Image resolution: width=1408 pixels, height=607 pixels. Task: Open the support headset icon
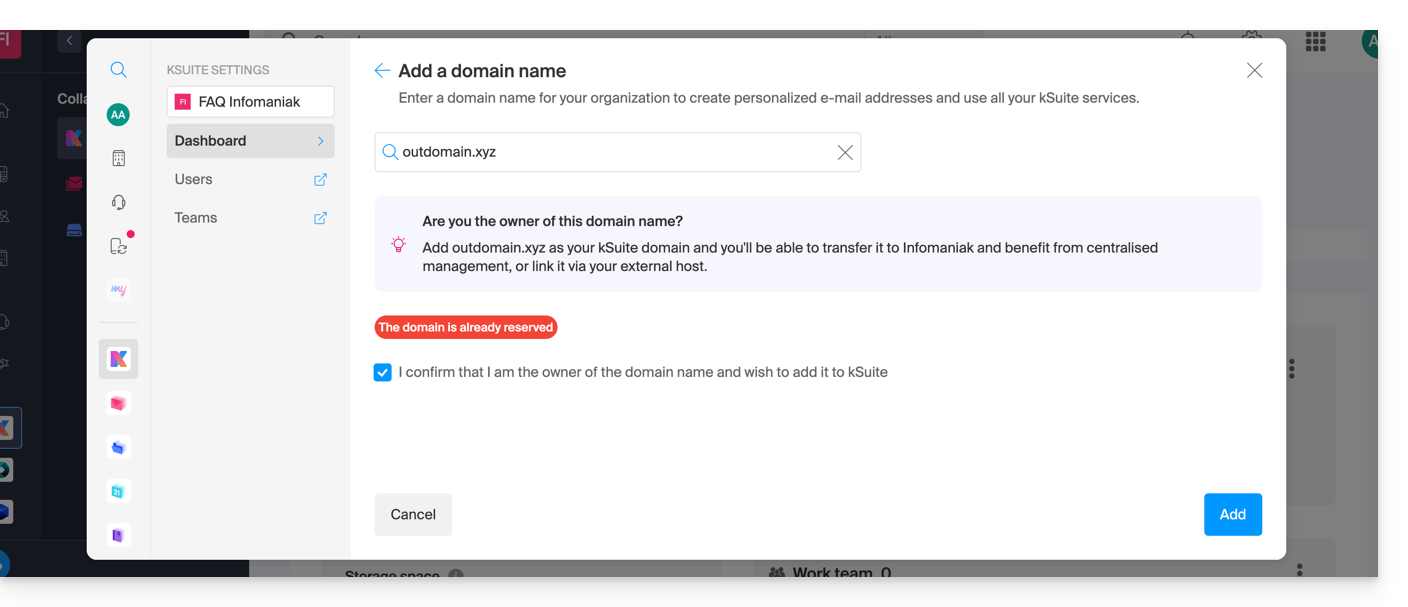[x=118, y=203]
